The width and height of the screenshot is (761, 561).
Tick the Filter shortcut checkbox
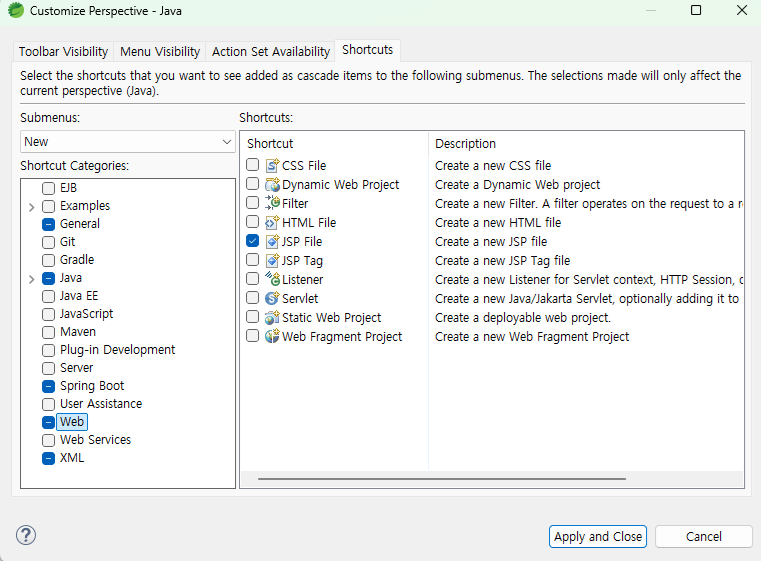click(x=252, y=202)
